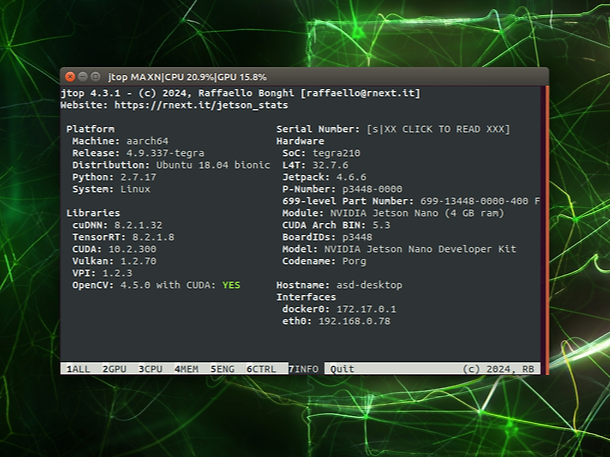Screen dimensions: 610x457
Task: Click the P-Number: p3448-0000 line
Action: (342, 189)
